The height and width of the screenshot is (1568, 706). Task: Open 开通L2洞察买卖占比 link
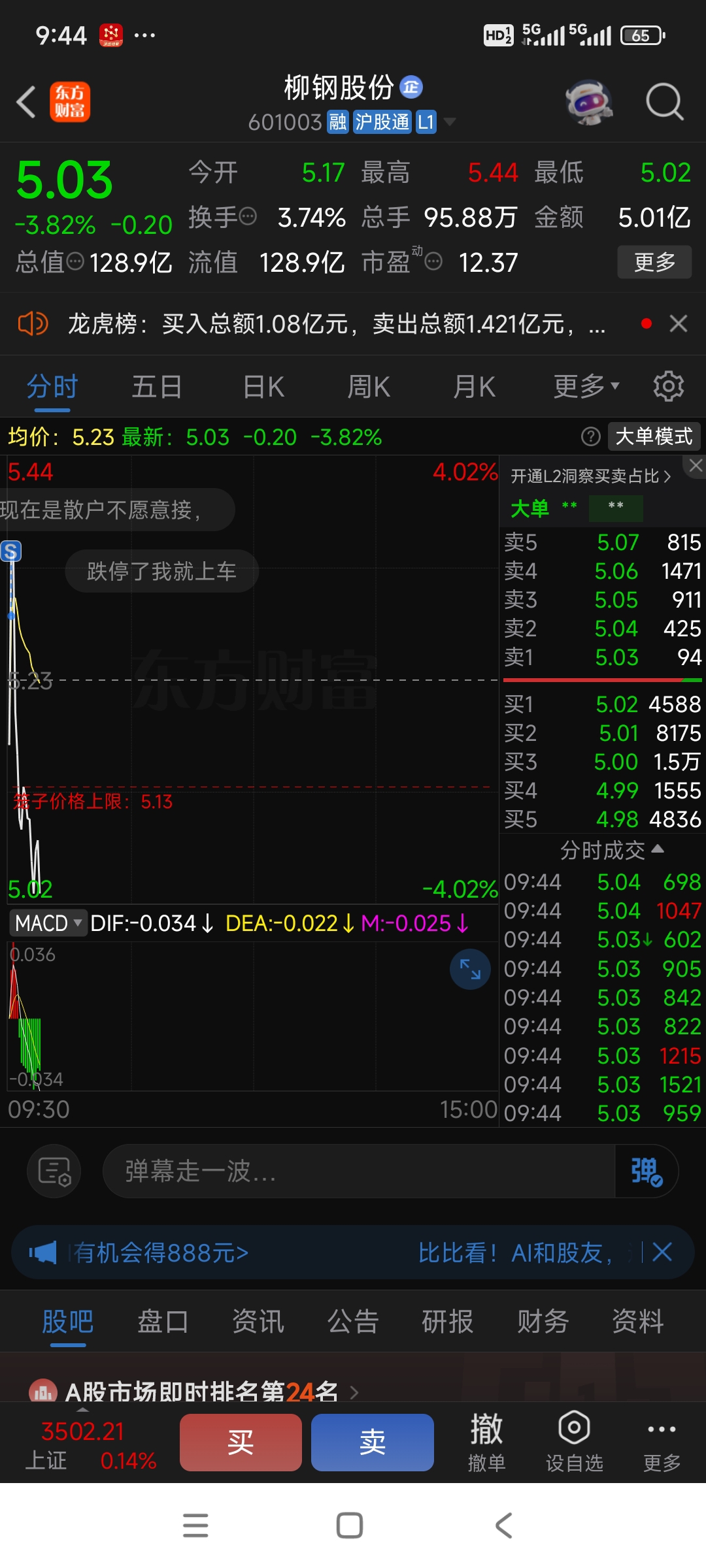coord(591,476)
